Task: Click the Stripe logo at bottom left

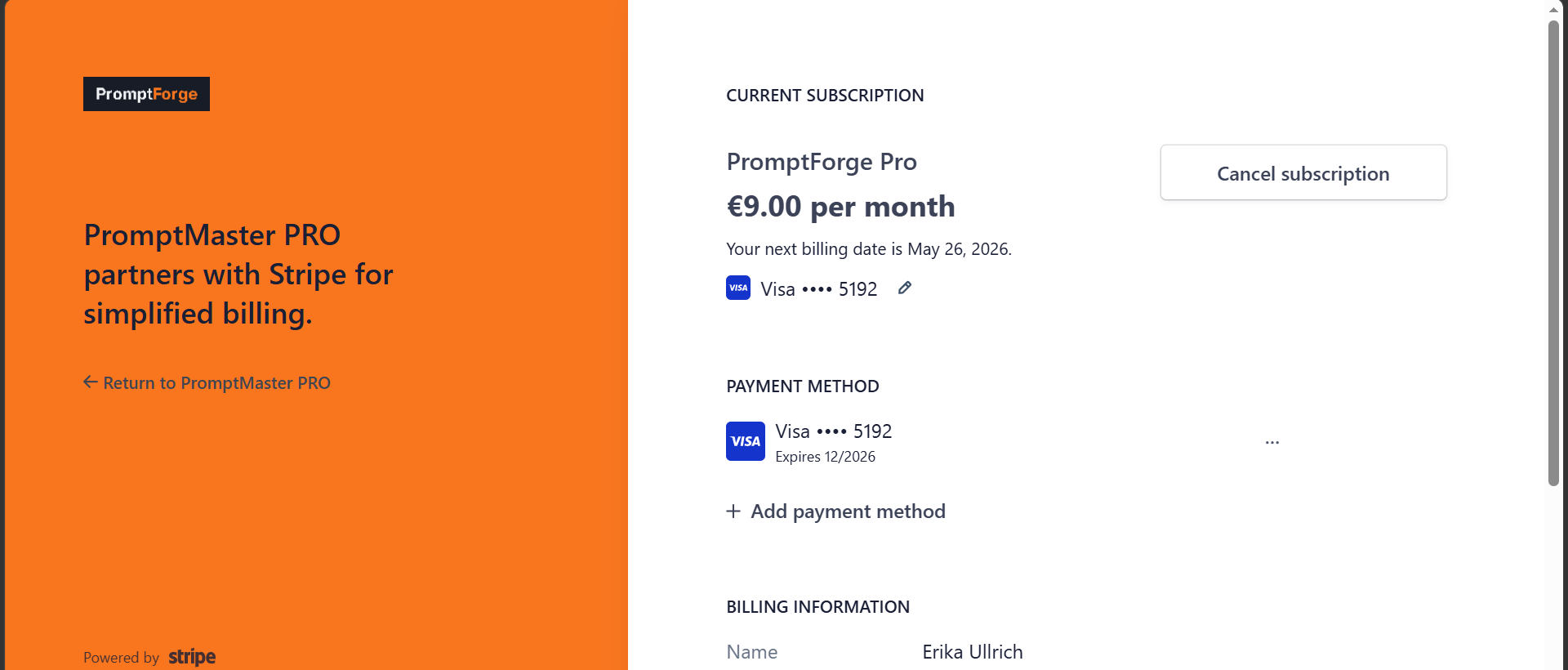Action: 192,657
